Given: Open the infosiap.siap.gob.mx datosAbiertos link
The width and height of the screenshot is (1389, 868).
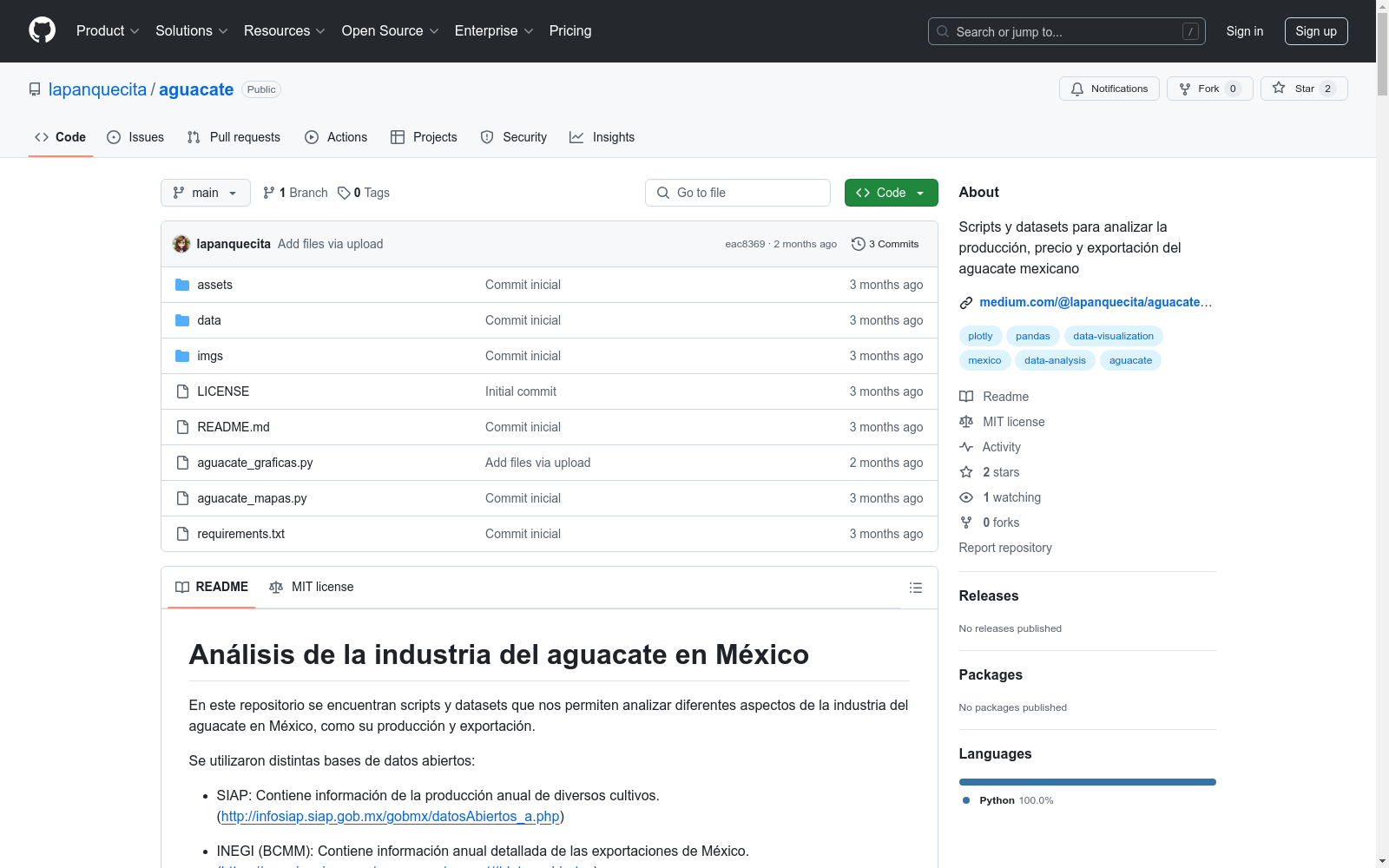Looking at the screenshot, I should pos(391,816).
